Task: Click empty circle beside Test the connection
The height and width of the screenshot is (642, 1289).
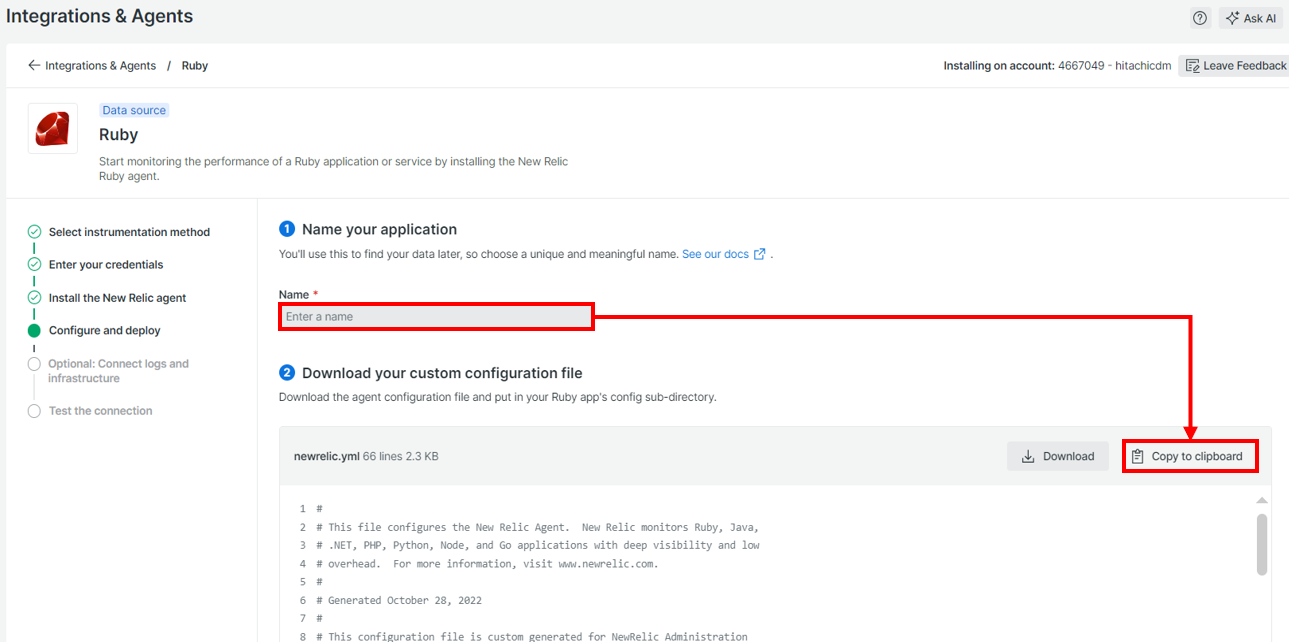Action: point(34,411)
